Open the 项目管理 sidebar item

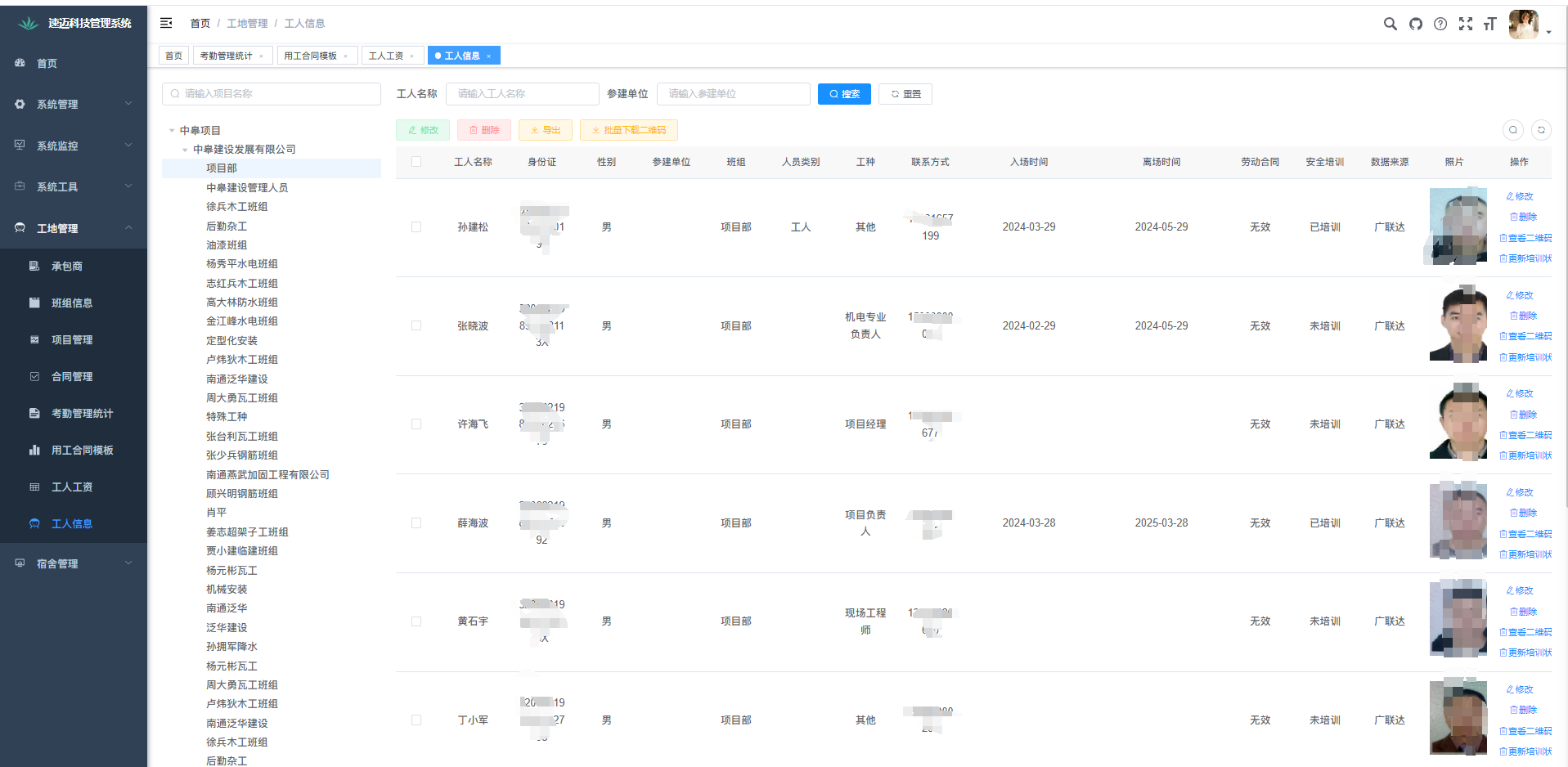[74, 339]
